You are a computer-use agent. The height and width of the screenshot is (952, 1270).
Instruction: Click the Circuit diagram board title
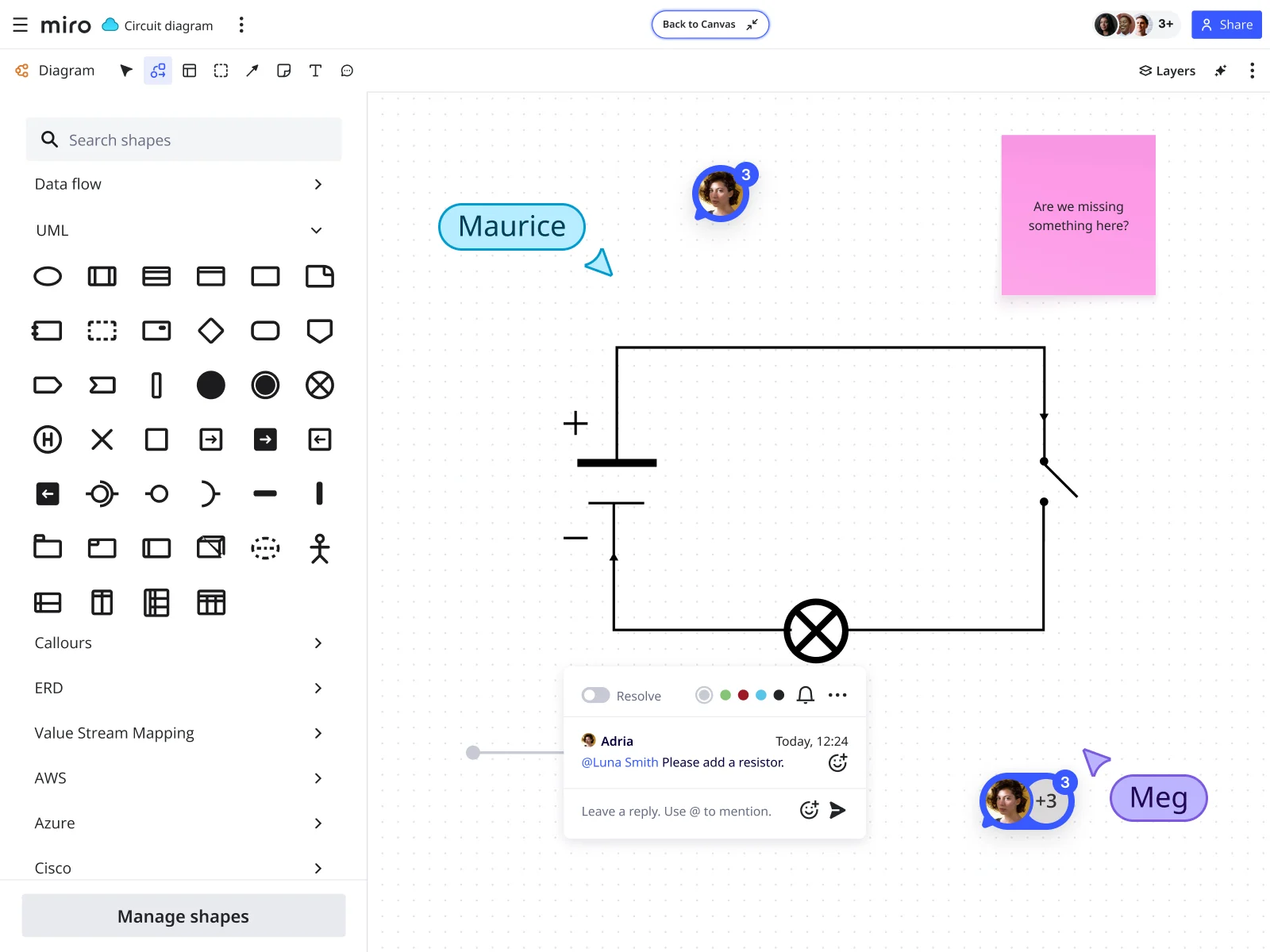click(x=168, y=25)
